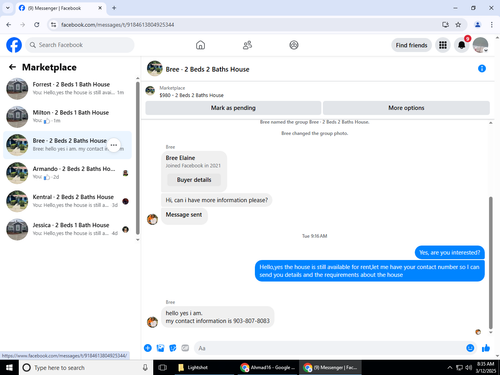The image size is (500, 375).
Task: Click the conversation list scrollbar
Action: 138,158
